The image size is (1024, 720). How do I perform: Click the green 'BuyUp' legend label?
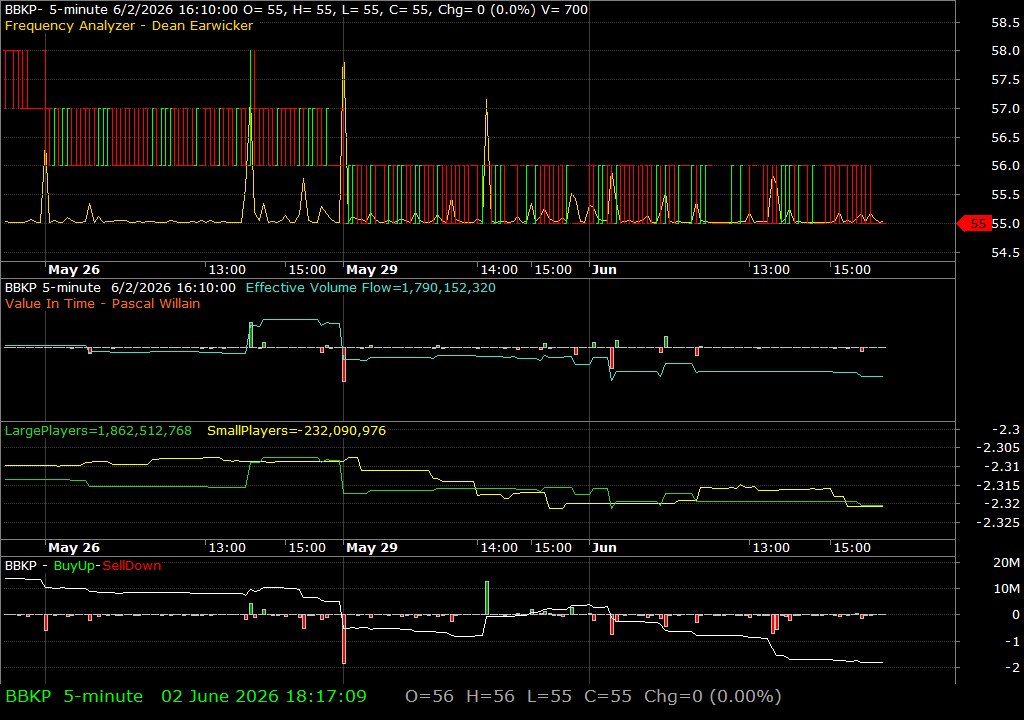(x=74, y=565)
